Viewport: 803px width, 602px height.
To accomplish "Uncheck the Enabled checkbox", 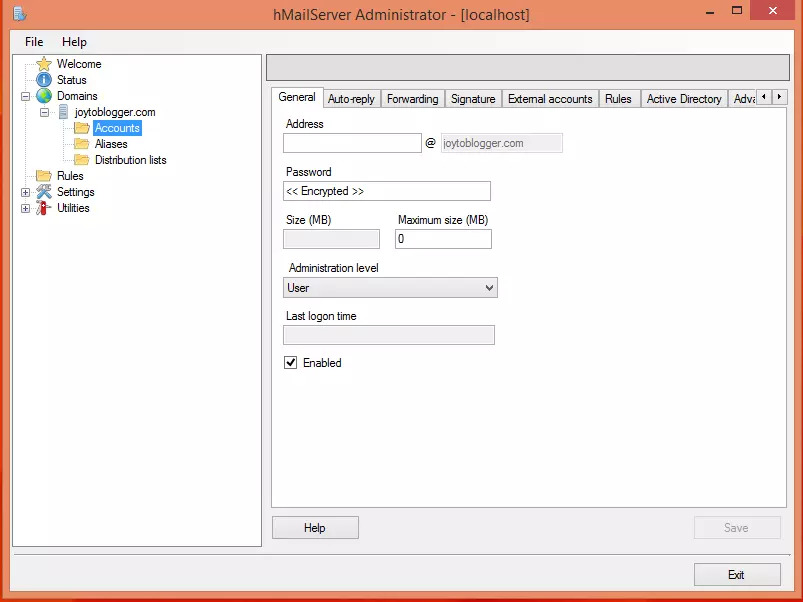I will point(291,363).
